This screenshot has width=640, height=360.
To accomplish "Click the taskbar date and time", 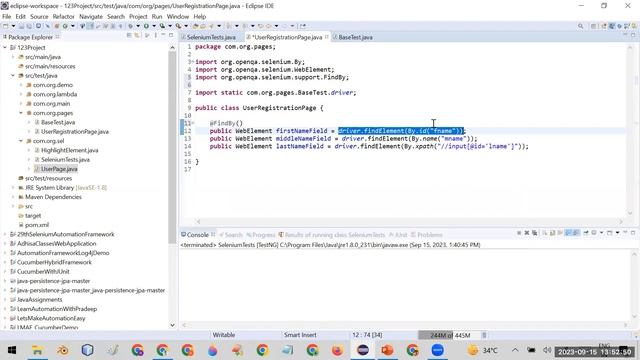I will click(594, 351).
